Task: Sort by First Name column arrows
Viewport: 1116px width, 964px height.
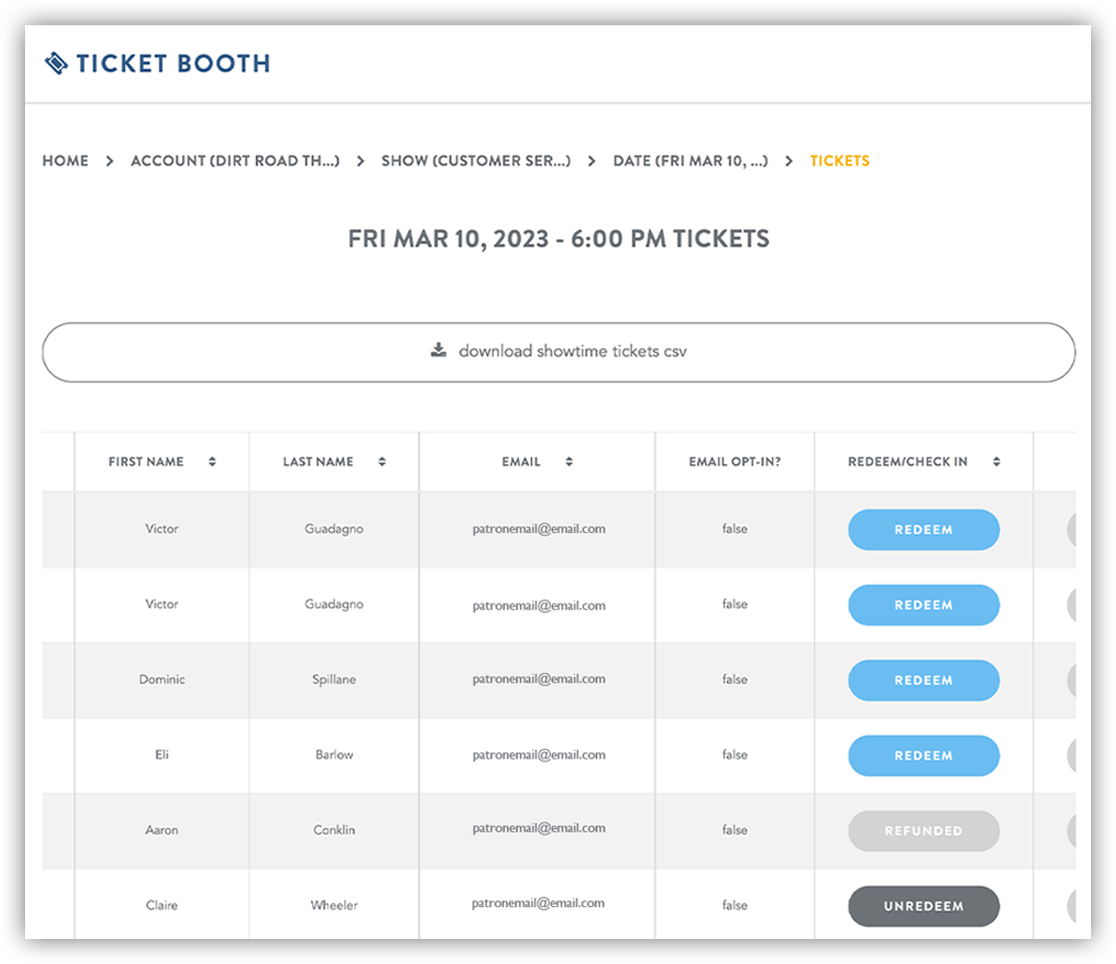Action: click(x=212, y=462)
